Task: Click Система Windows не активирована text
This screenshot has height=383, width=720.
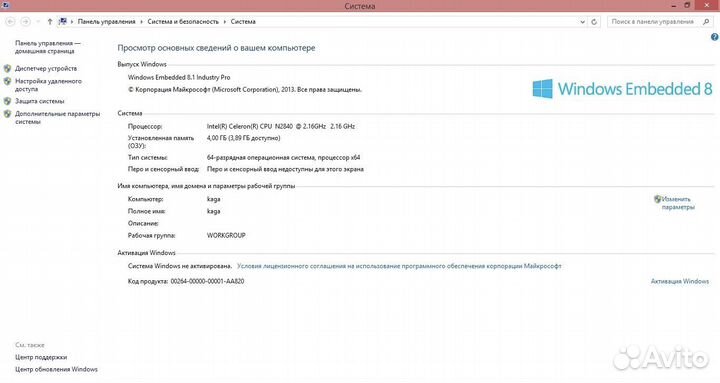Action: click(x=180, y=266)
